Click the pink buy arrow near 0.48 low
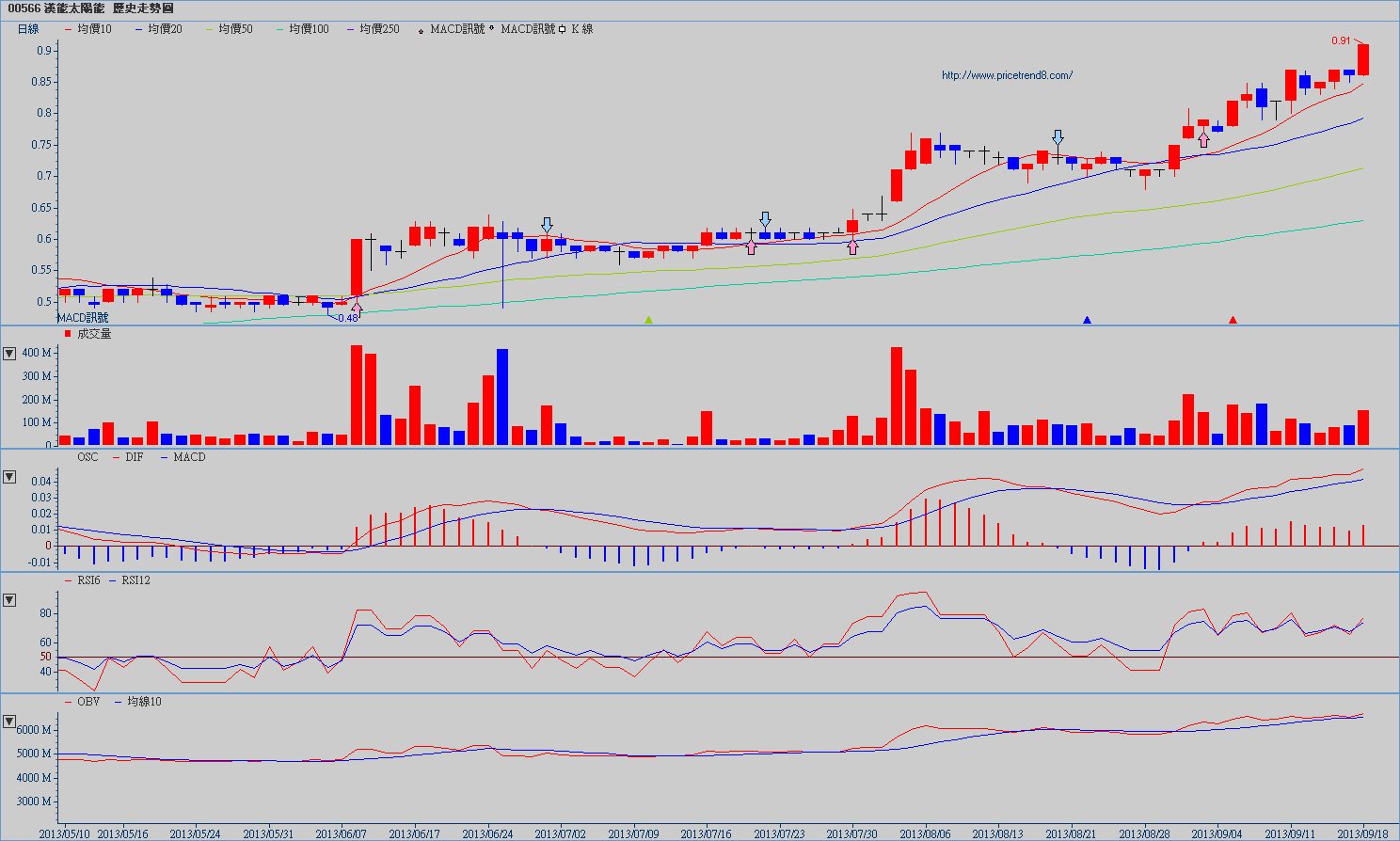 click(x=357, y=308)
